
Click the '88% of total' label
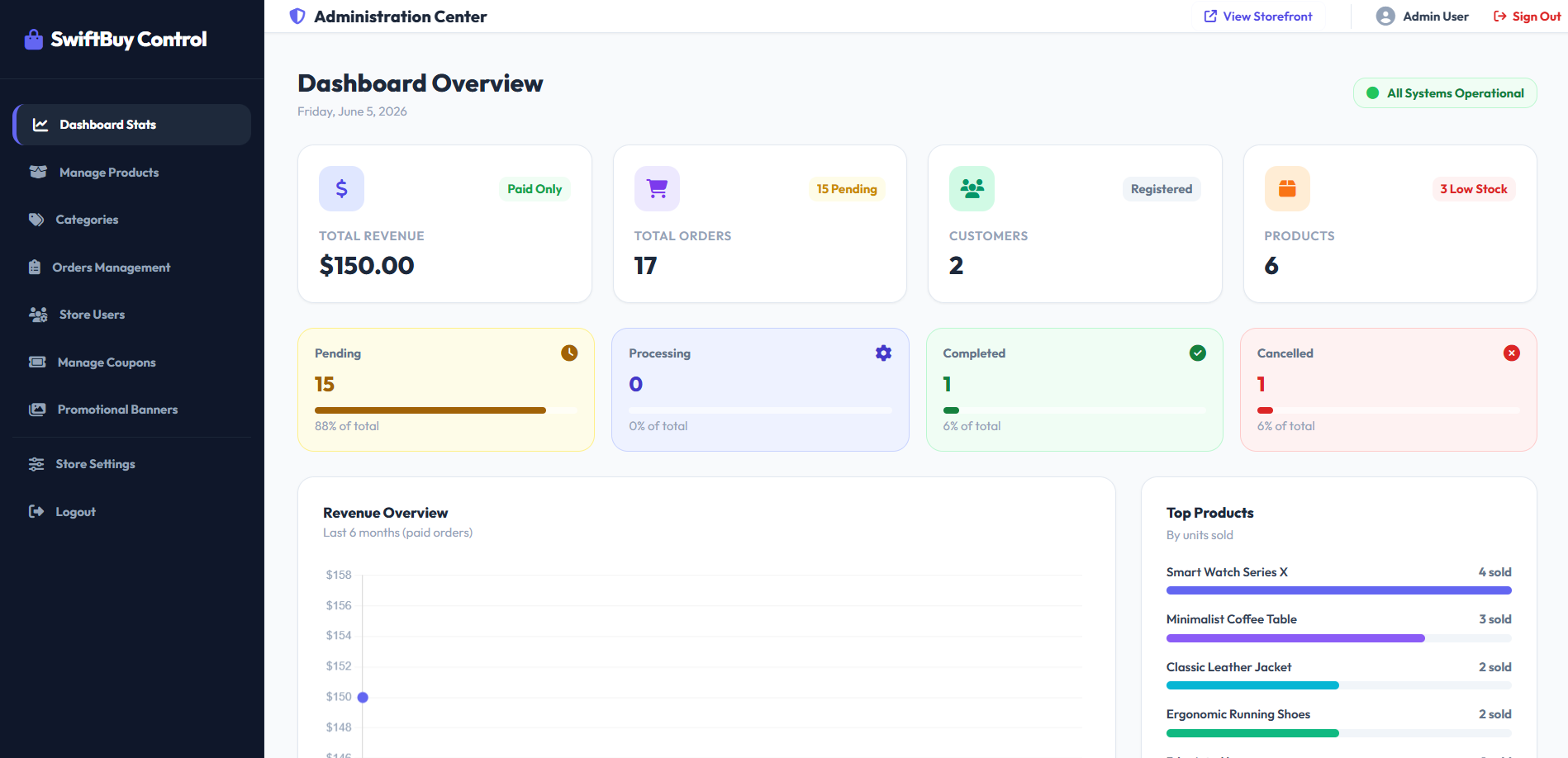(347, 426)
